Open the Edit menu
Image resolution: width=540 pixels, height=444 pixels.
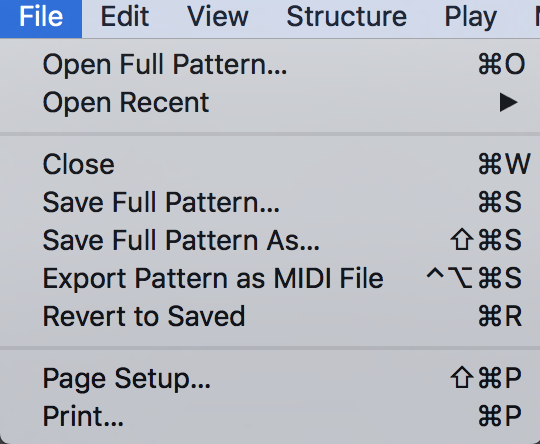[x=125, y=17]
